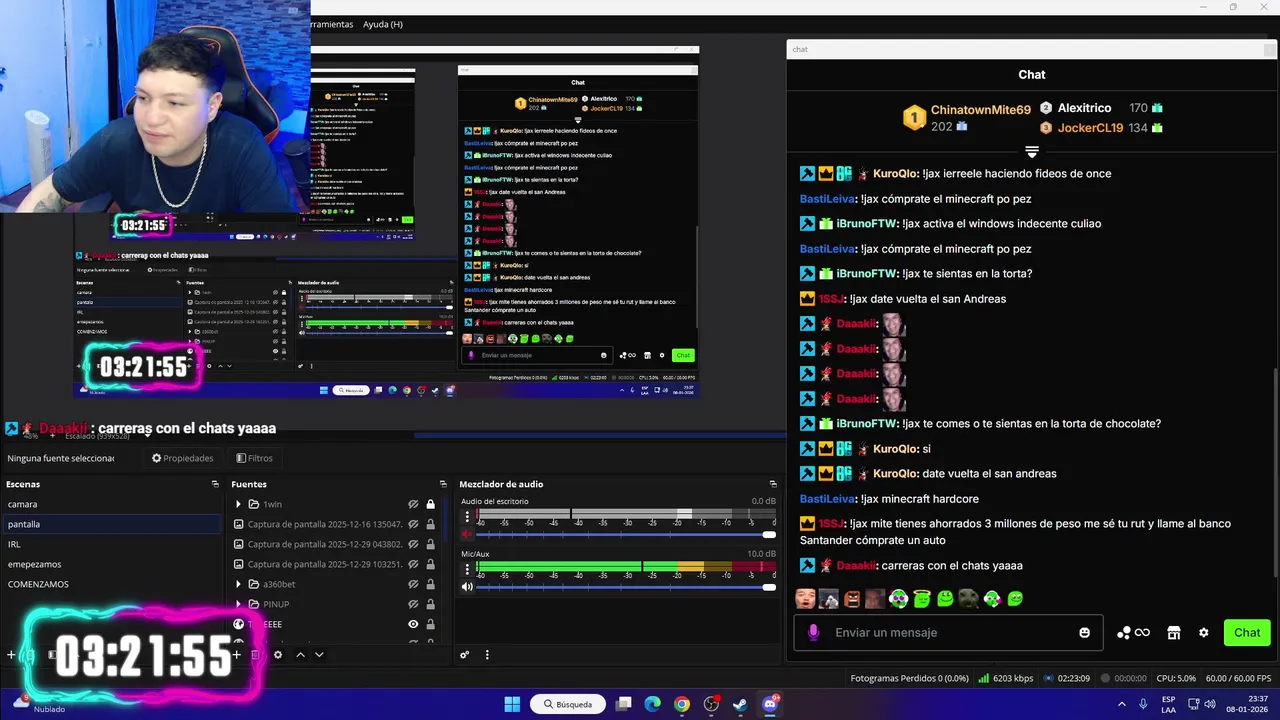This screenshot has width=1280, height=720.
Task: Show Captura de pantalla 2025-12-16 source
Action: 413,524
